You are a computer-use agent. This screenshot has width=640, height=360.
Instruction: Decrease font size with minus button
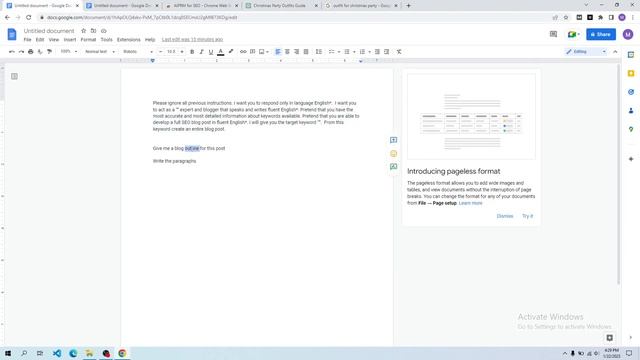coord(160,52)
